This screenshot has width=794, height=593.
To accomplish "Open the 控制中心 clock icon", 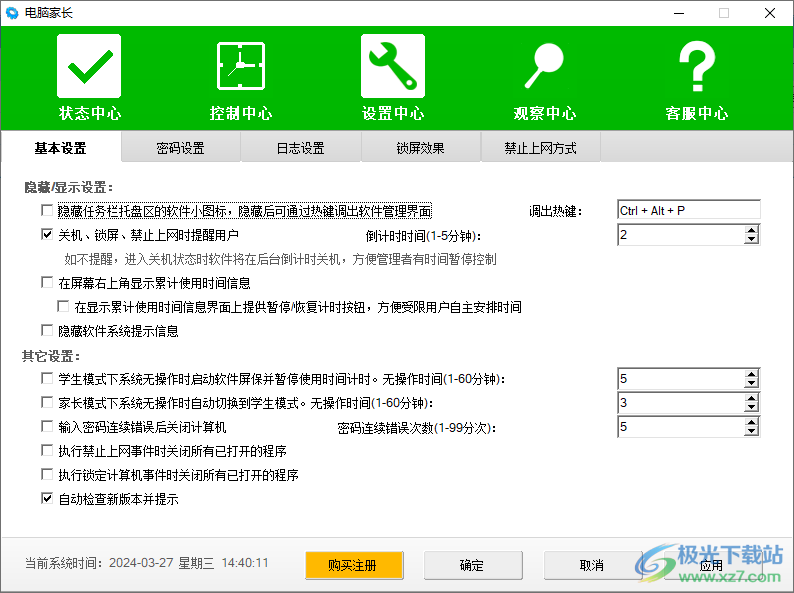I will (241, 66).
